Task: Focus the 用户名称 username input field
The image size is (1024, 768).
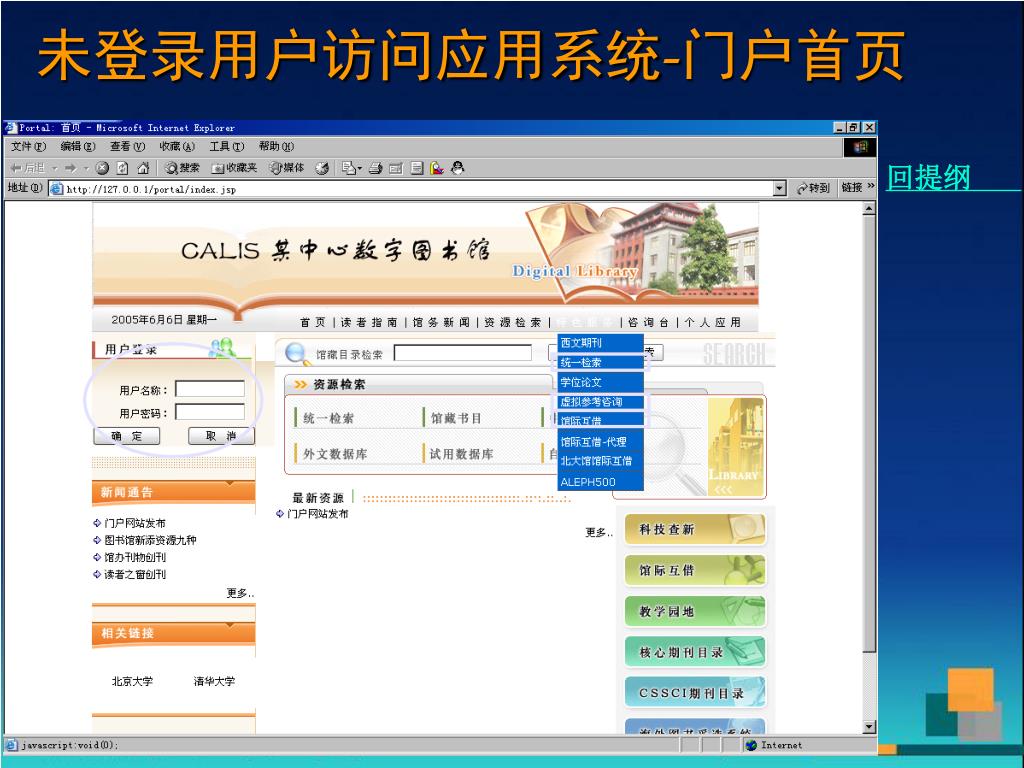Action: pyautogui.click(x=210, y=389)
